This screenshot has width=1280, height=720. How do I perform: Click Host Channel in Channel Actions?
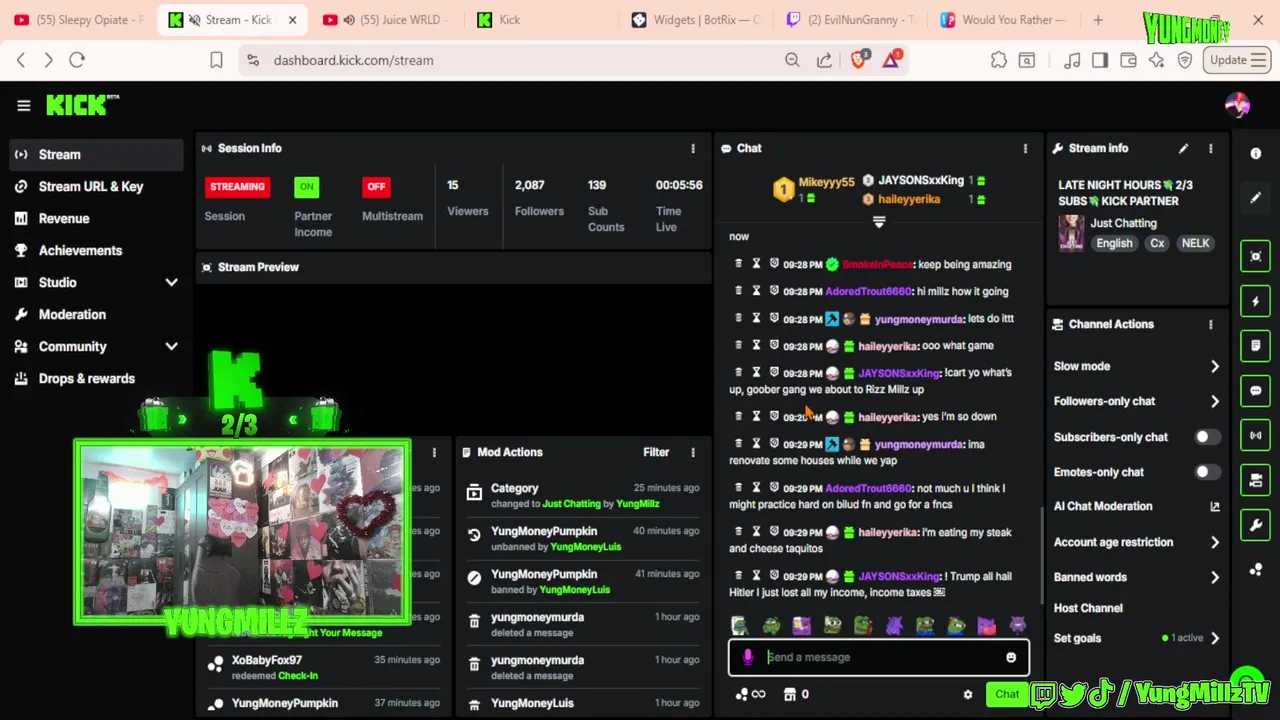[x=1088, y=608]
